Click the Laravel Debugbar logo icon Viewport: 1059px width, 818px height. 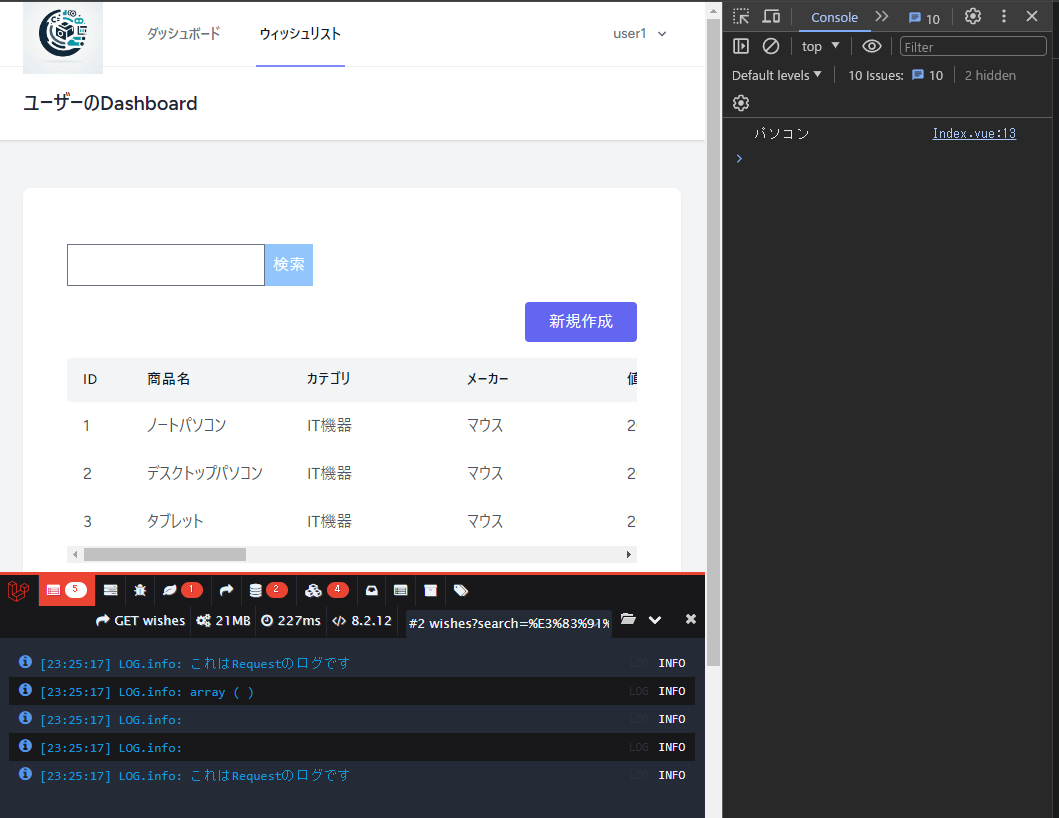point(18,591)
